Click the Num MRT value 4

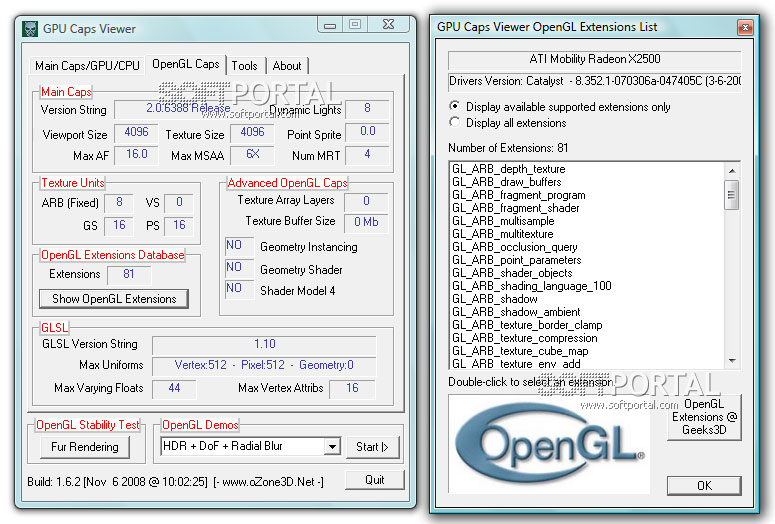pos(367,155)
